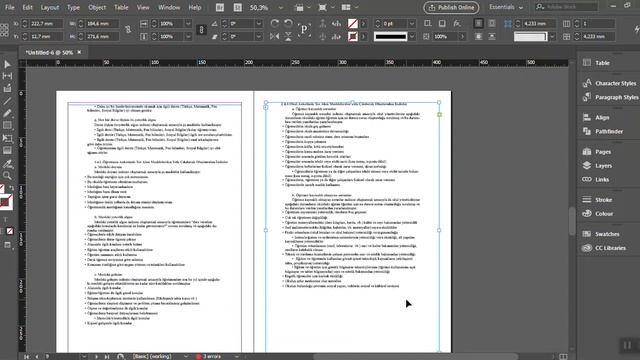Swap fill and stroke arrow icon
640x360 pixels.
[x=11, y=189]
